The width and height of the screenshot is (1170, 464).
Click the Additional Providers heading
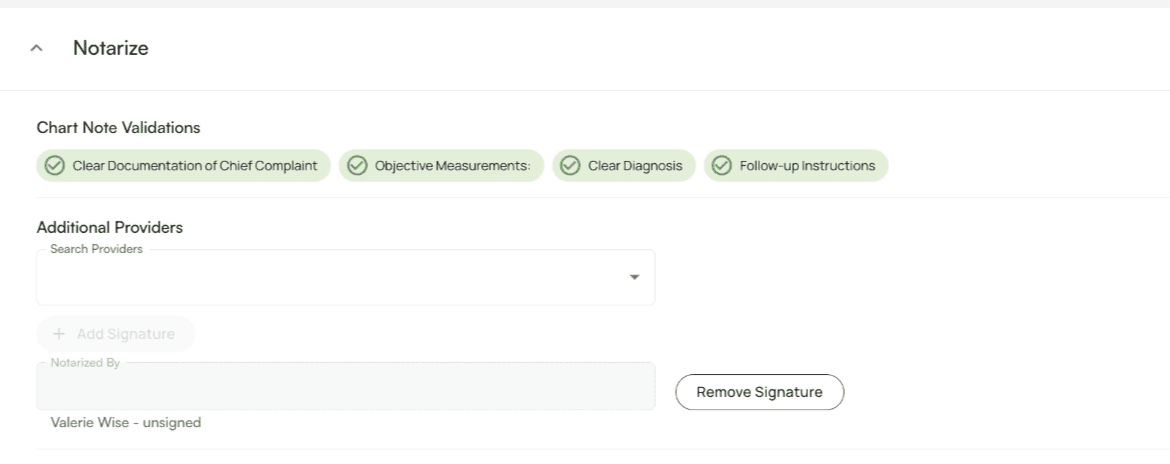pos(110,227)
